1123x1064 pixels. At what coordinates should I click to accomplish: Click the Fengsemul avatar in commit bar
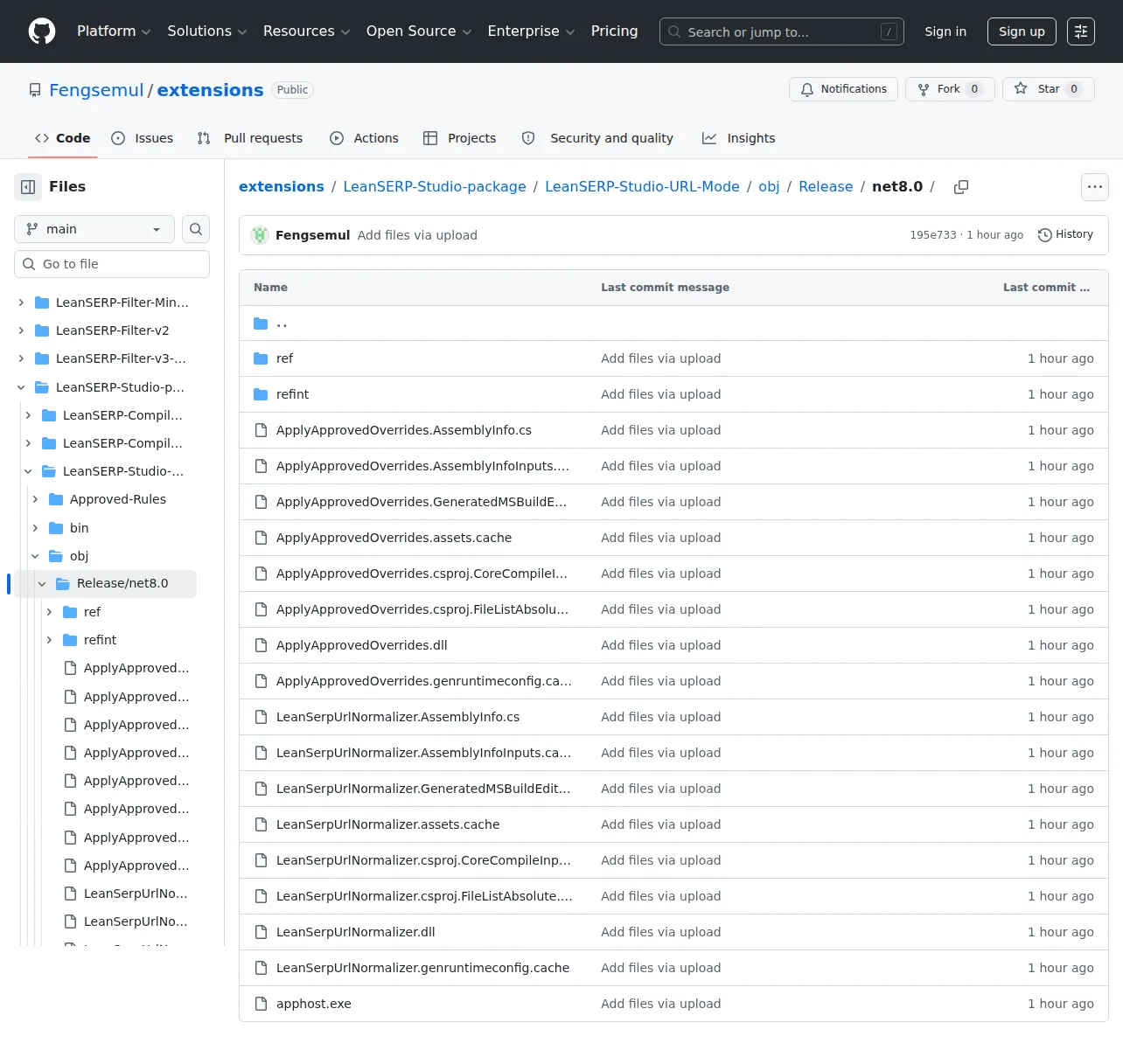tap(260, 235)
